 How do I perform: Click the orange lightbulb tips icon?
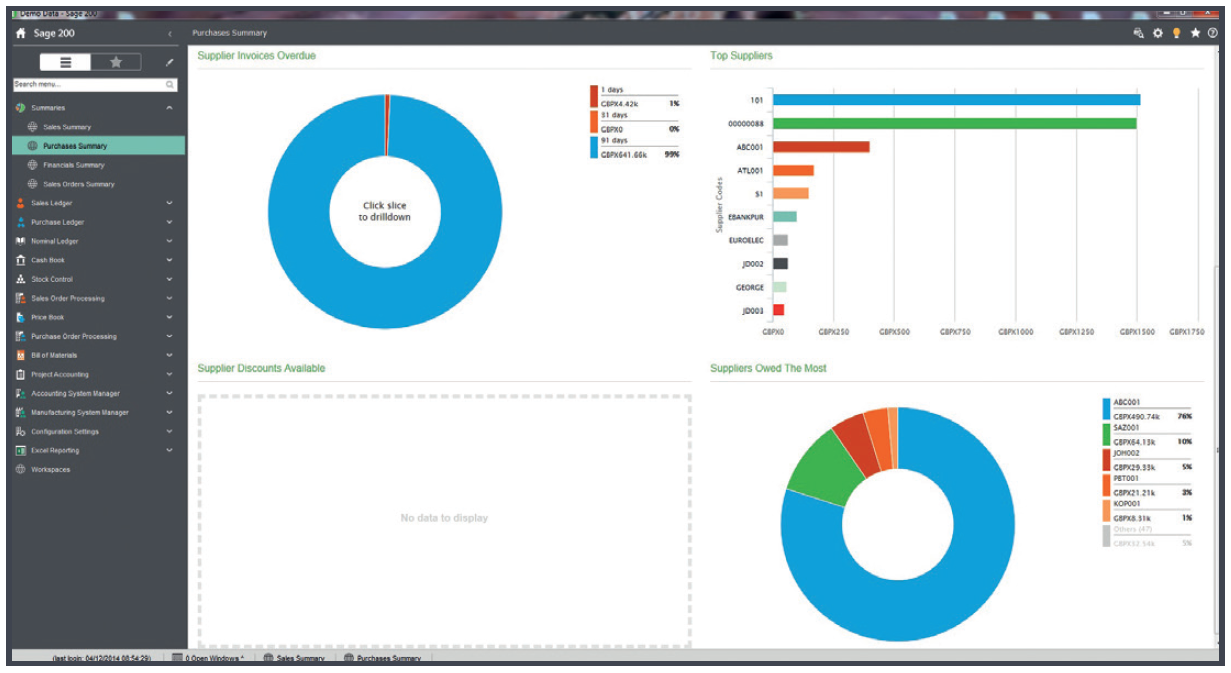pyautogui.click(x=1176, y=33)
